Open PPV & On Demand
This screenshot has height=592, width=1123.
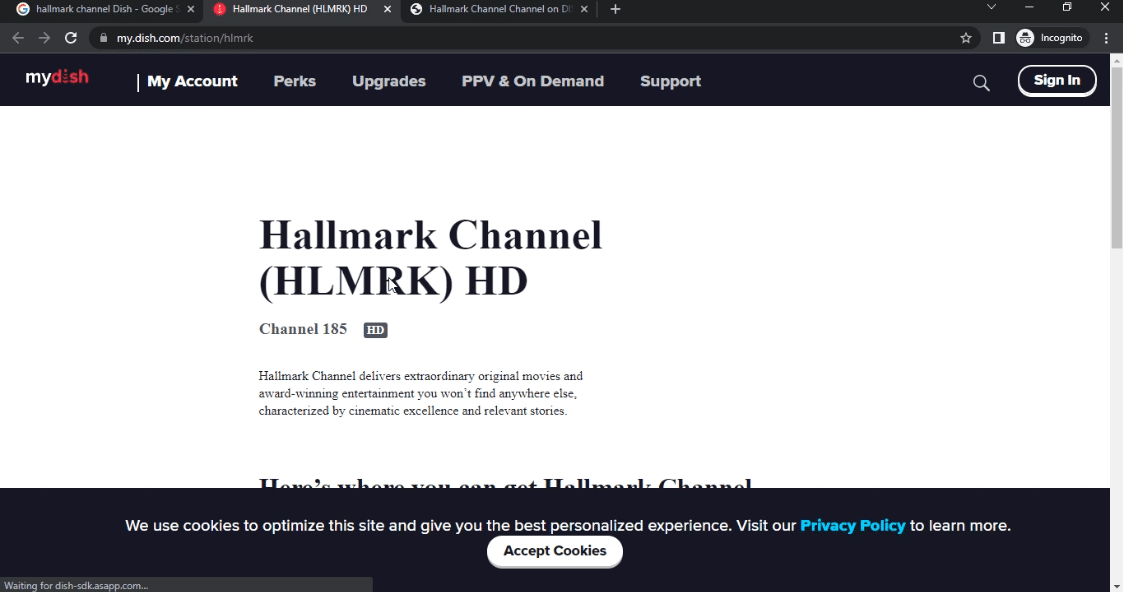pyautogui.click(x=533, y=82)
